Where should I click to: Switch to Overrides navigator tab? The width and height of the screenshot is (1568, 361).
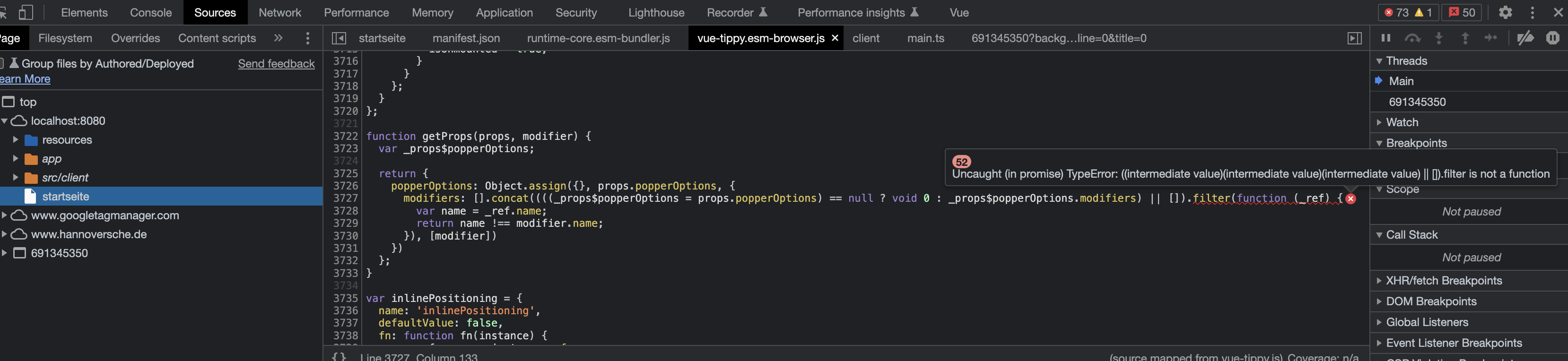135,38
